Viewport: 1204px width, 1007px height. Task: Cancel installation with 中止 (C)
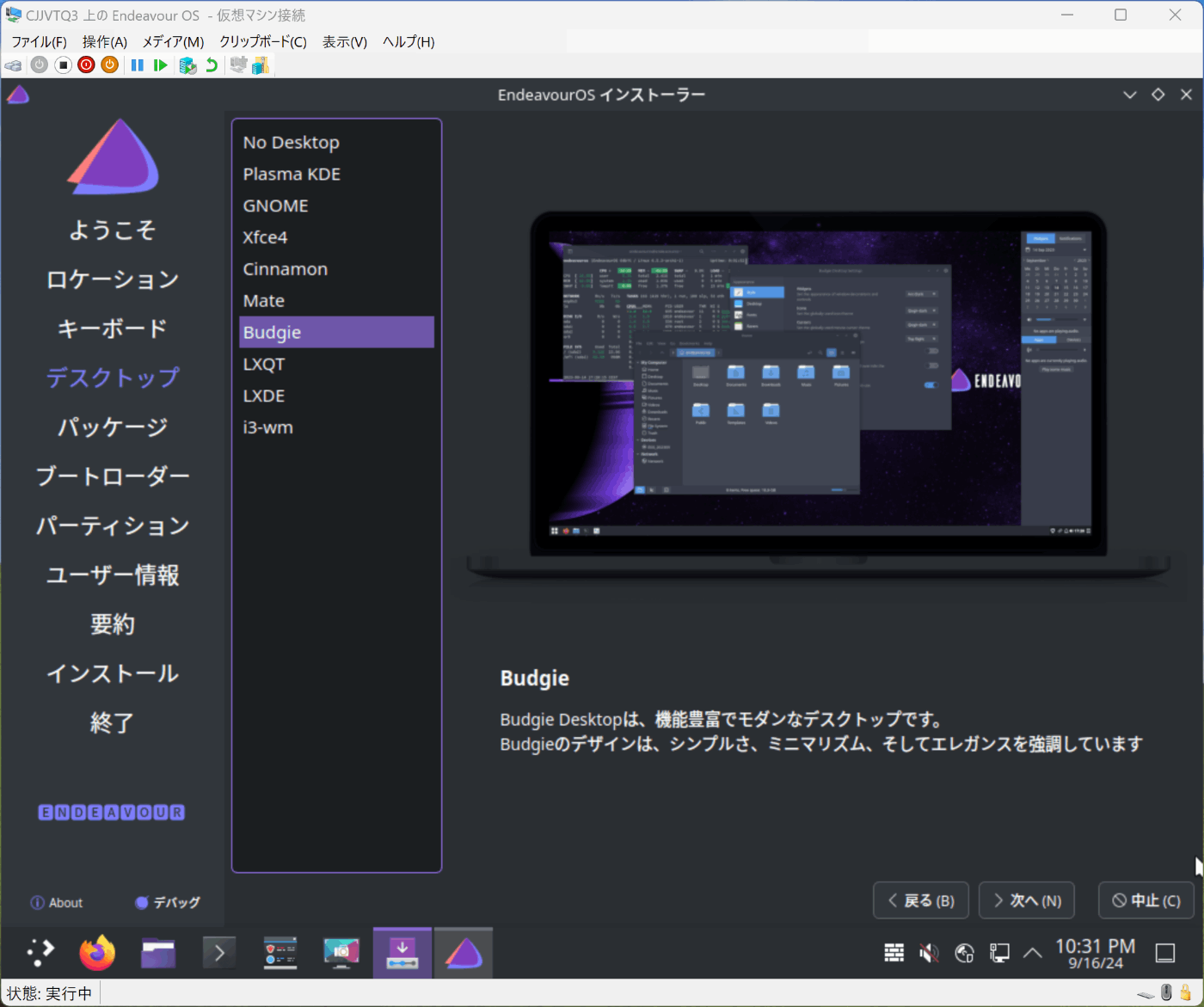[x=1146, y=900]
